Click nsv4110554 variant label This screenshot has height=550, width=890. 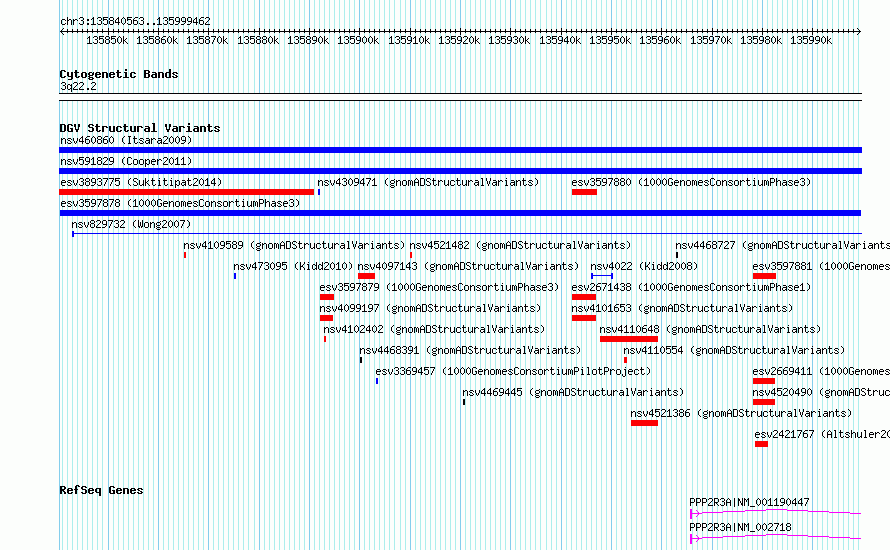(x=734, y=350)
